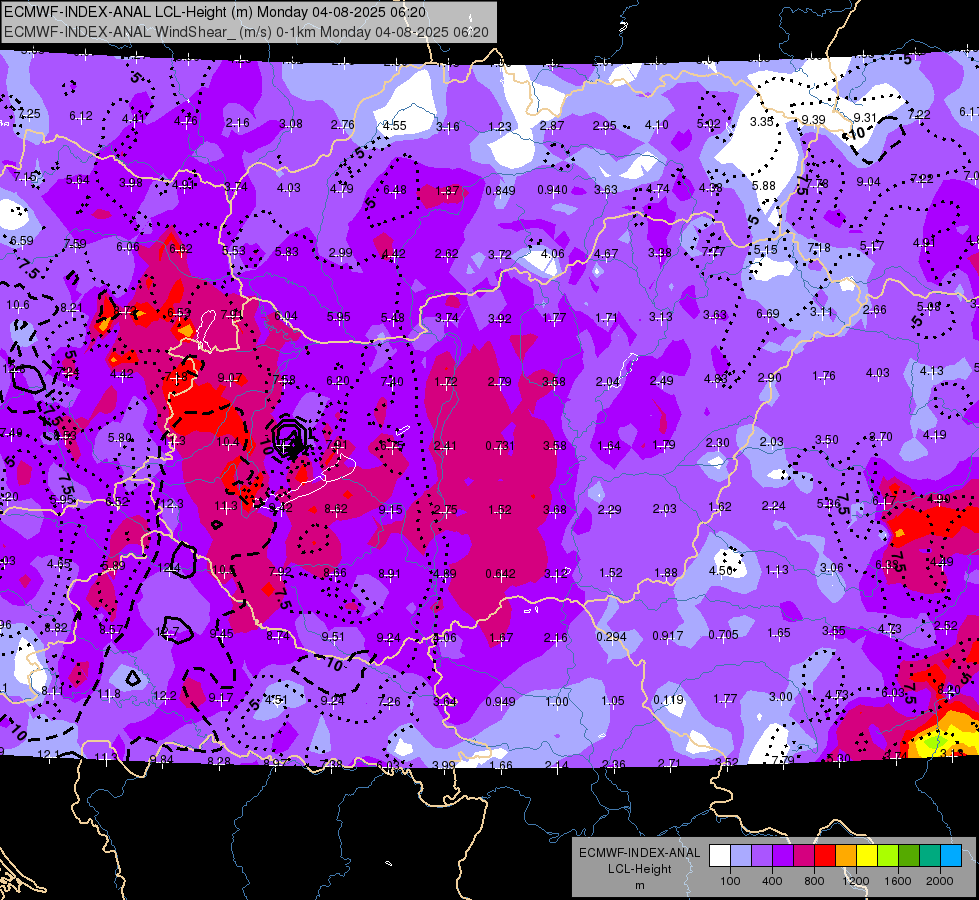Viewport: 979px width, 900px height.
Task: Click the yellow legend swatch
Action: point(867,856)
